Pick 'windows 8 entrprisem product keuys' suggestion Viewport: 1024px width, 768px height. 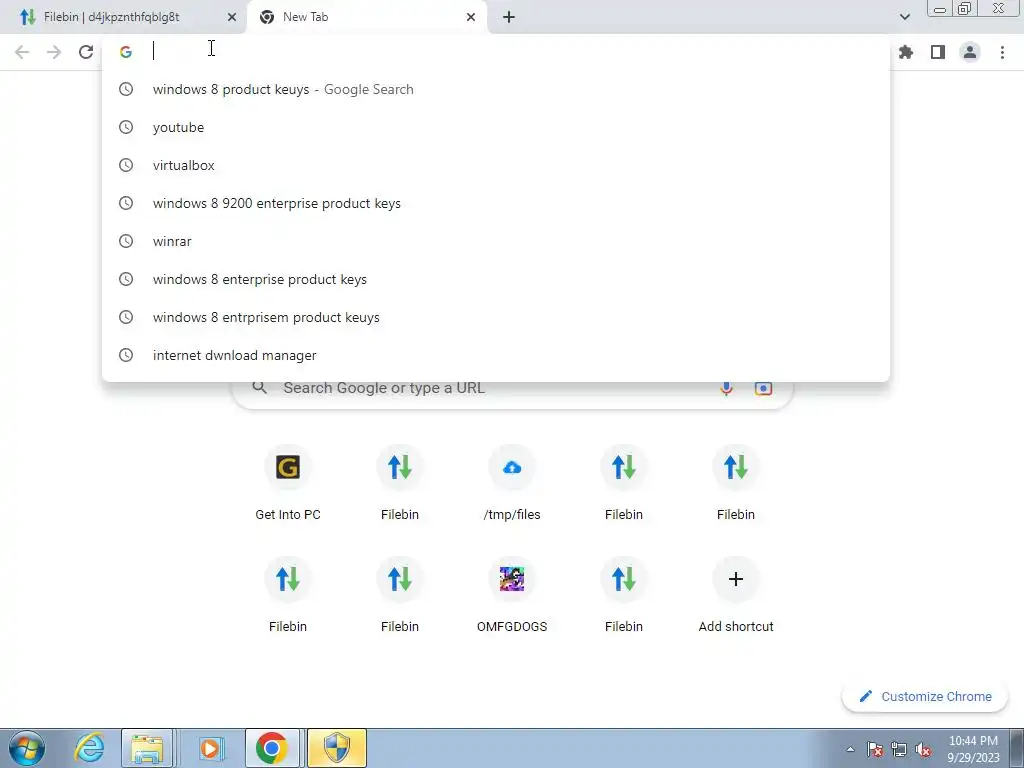tap(496, 317)
